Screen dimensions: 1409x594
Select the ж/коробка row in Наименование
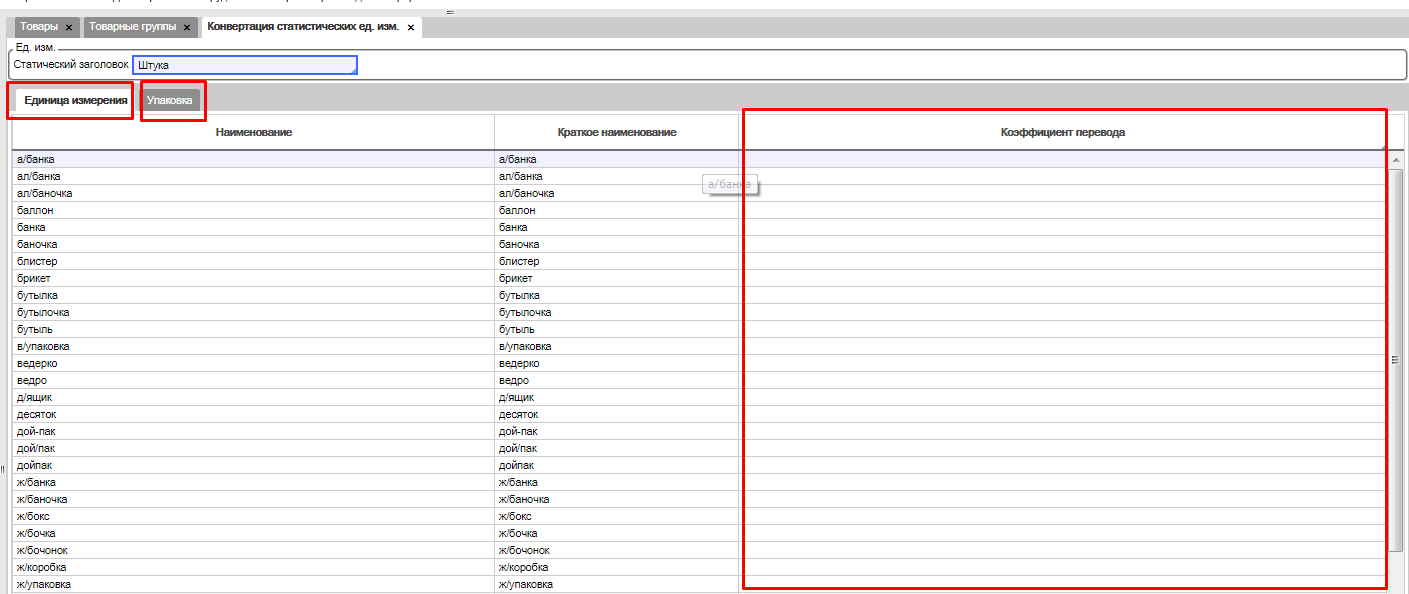tap(42, 568)
